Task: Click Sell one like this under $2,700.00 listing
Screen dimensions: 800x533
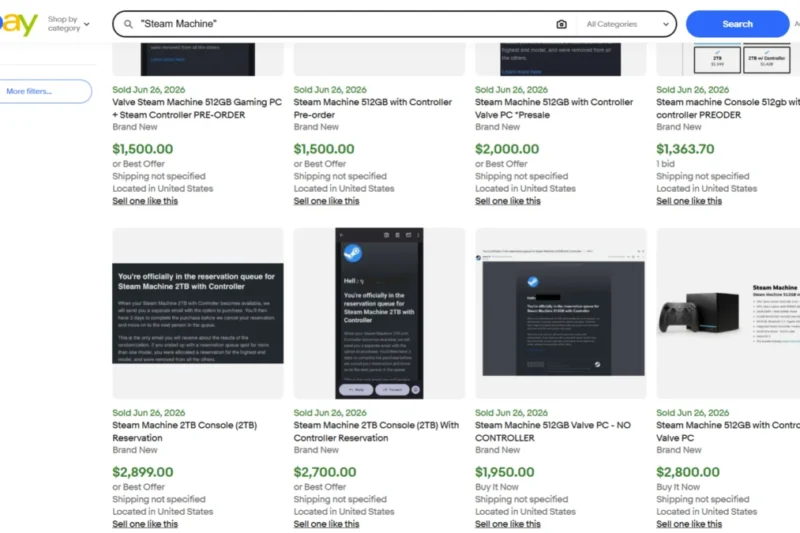Action: (x=326, y=524)
